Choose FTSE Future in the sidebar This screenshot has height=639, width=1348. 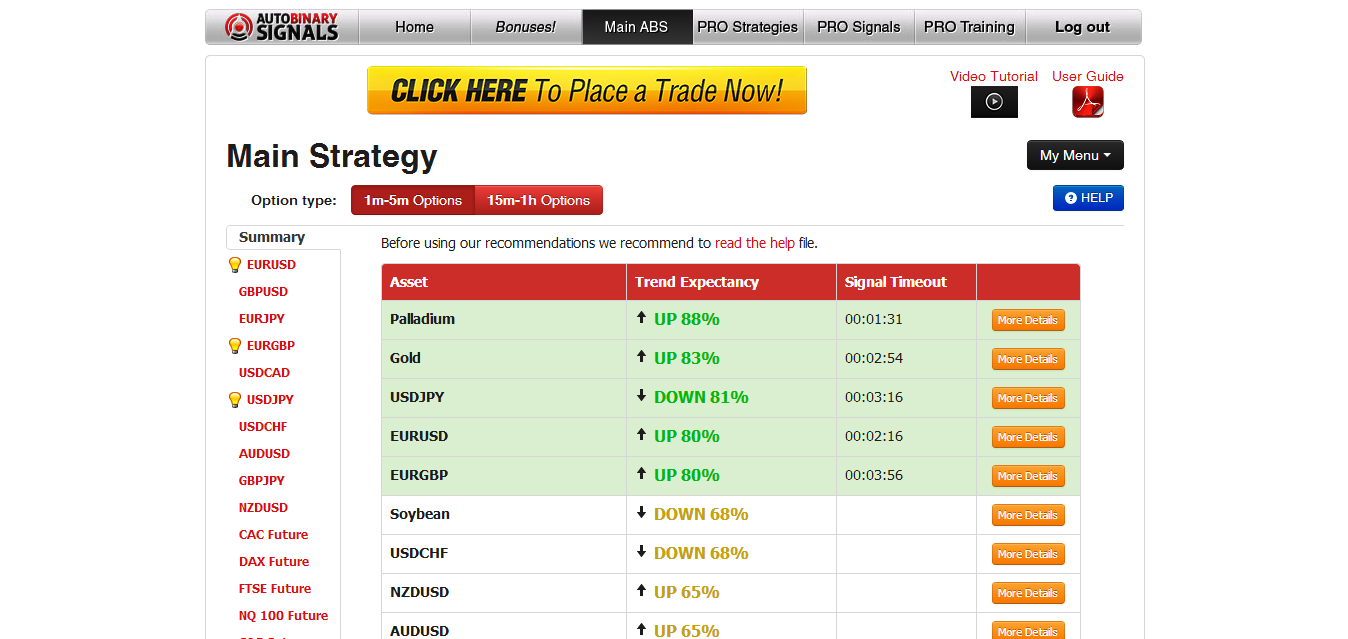click(x=275, y=589)
